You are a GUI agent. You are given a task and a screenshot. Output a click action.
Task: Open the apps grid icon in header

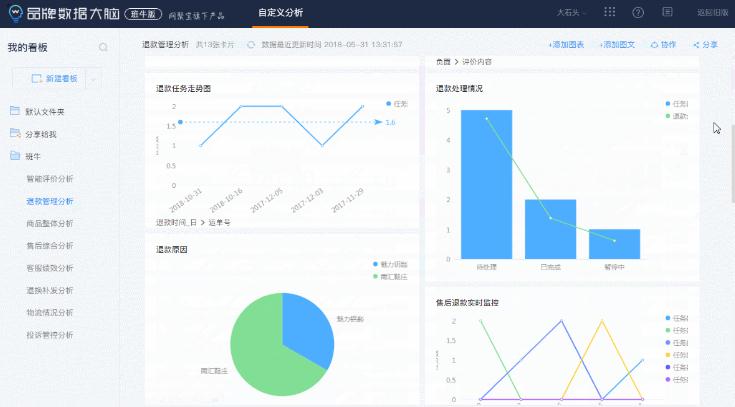coord(609,12)
